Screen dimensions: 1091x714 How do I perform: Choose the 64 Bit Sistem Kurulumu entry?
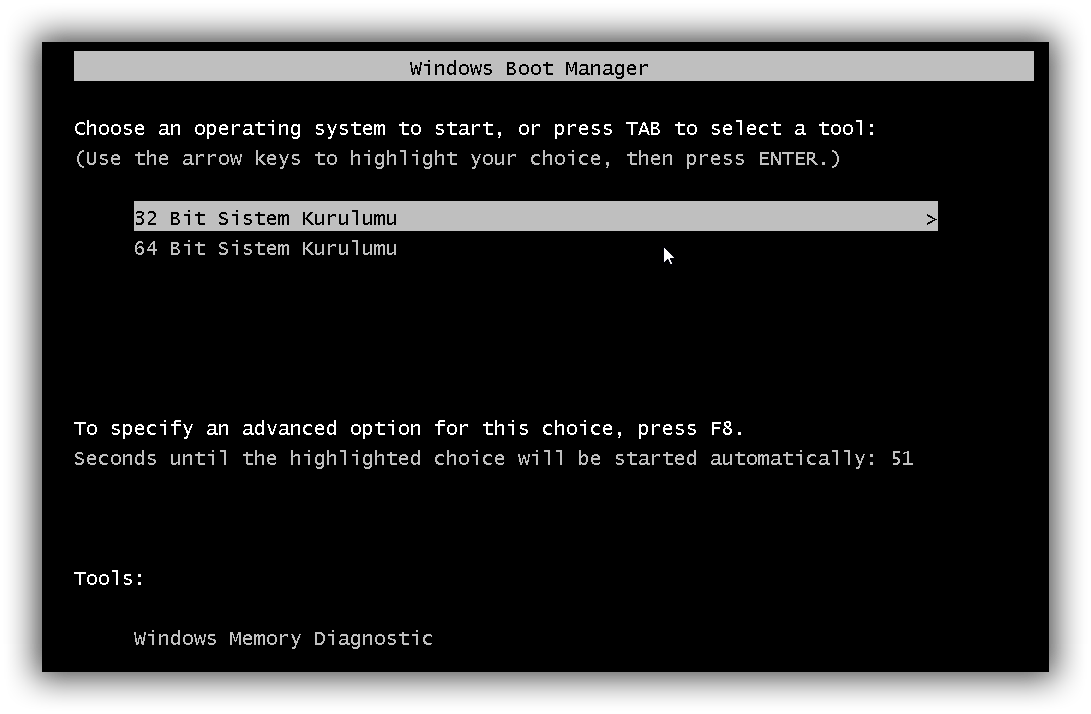(x=266, y=248)
